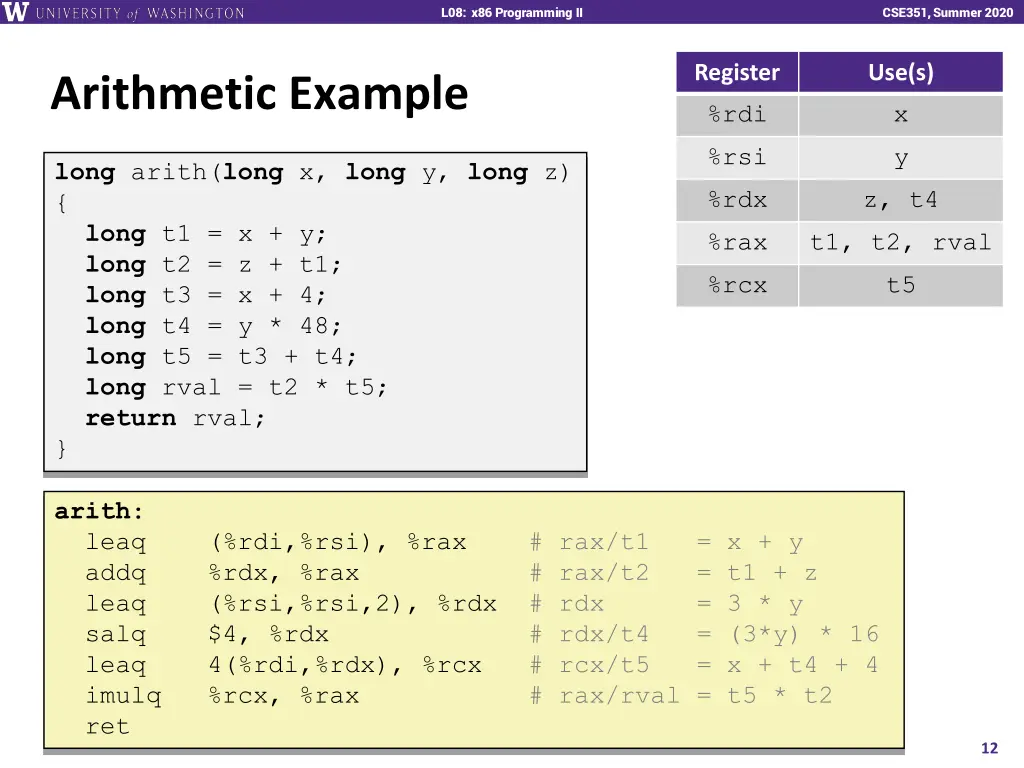Click the 't5' use cell in table
Viewport: 1024px width, 768px height.
[901, 285]
